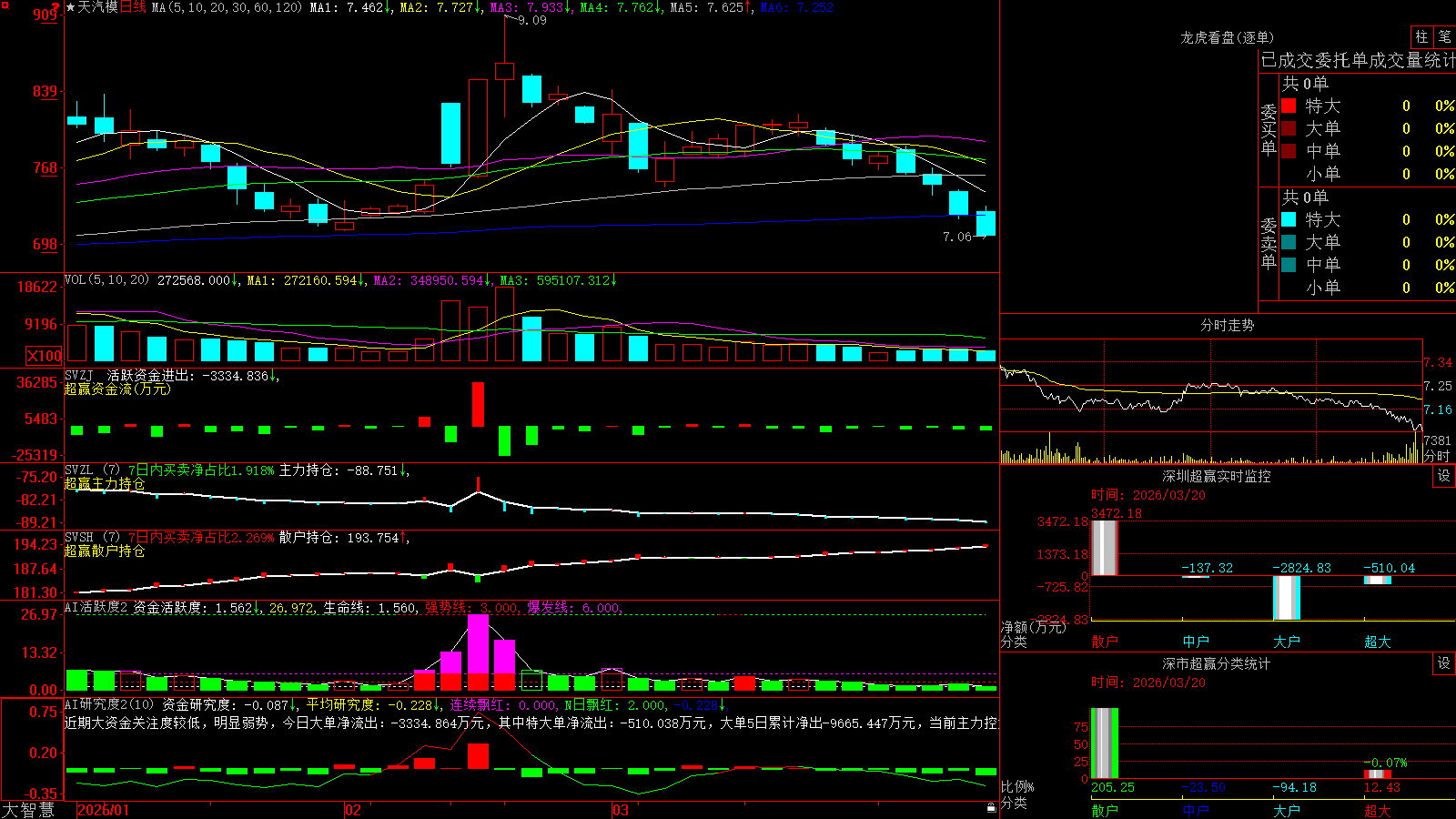Screen dimensions: 1456x819
Task: Click the 深圳超赢实时监控 panel title
Action: coord(1217,476)
